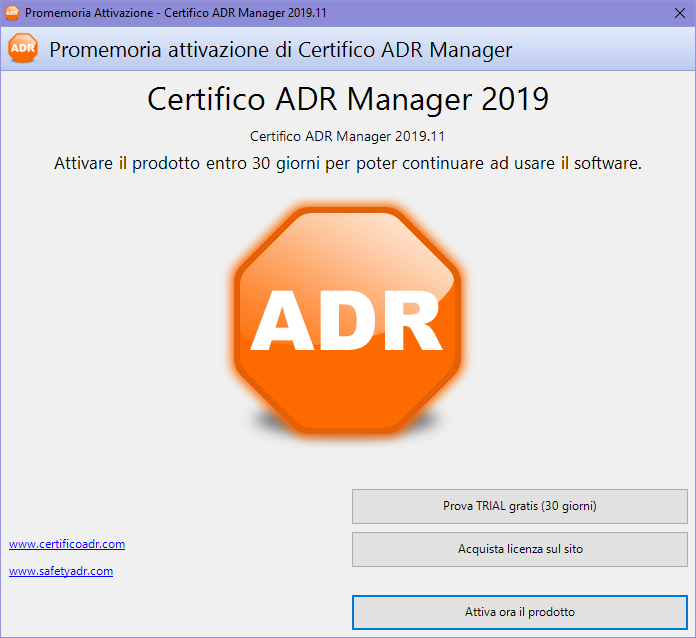The image size is (696, 638).
Task: Start the free 30-day TRIAL
Action: [x=520, y=506]
